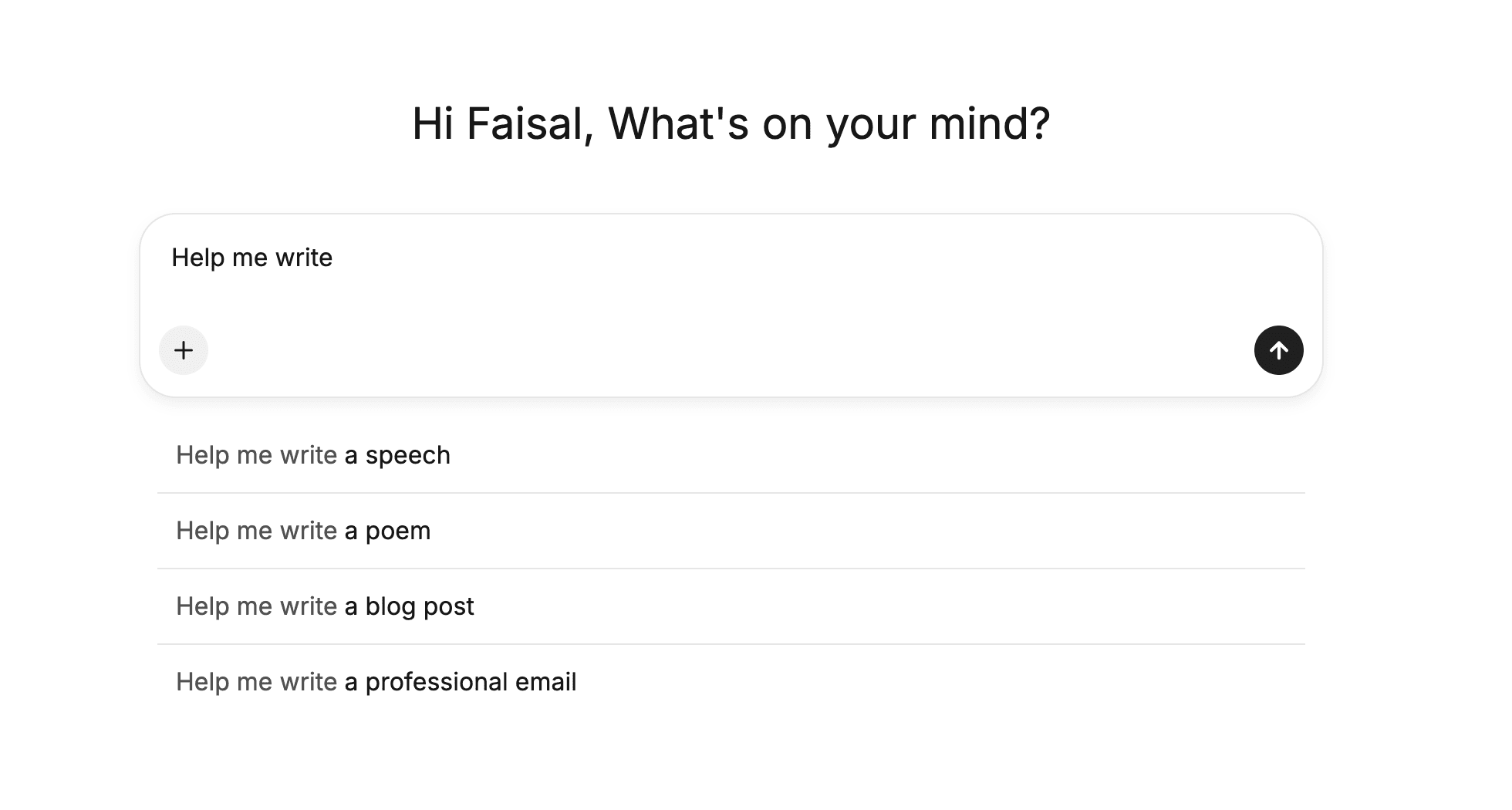
Task: Pick the 'Help me write a blog post' option
Action: (x=326, y=606)
